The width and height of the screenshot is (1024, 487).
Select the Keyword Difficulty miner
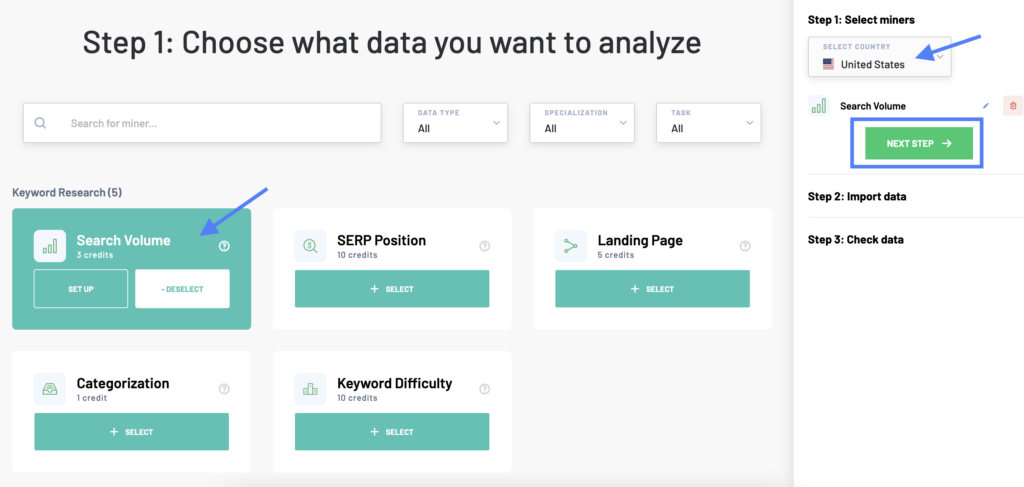click(392, 432)
